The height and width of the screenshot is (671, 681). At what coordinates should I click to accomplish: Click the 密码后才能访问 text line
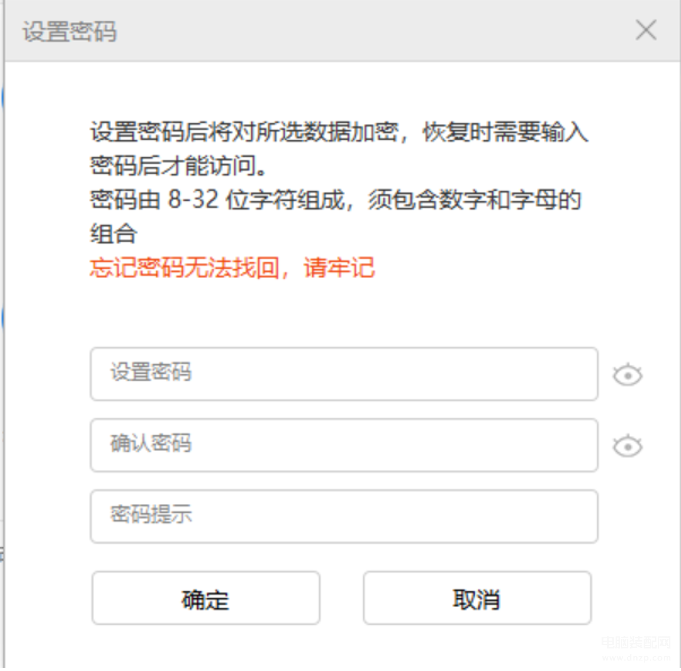(x=178, y=166)
